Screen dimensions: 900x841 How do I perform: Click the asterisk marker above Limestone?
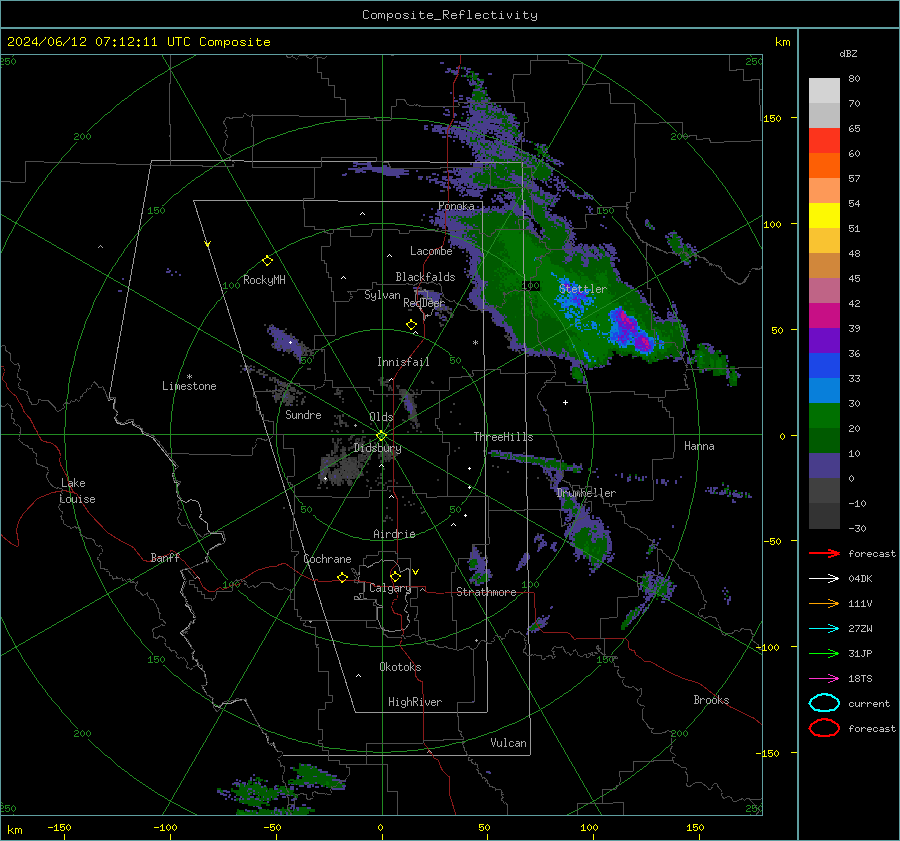point(189,377)
